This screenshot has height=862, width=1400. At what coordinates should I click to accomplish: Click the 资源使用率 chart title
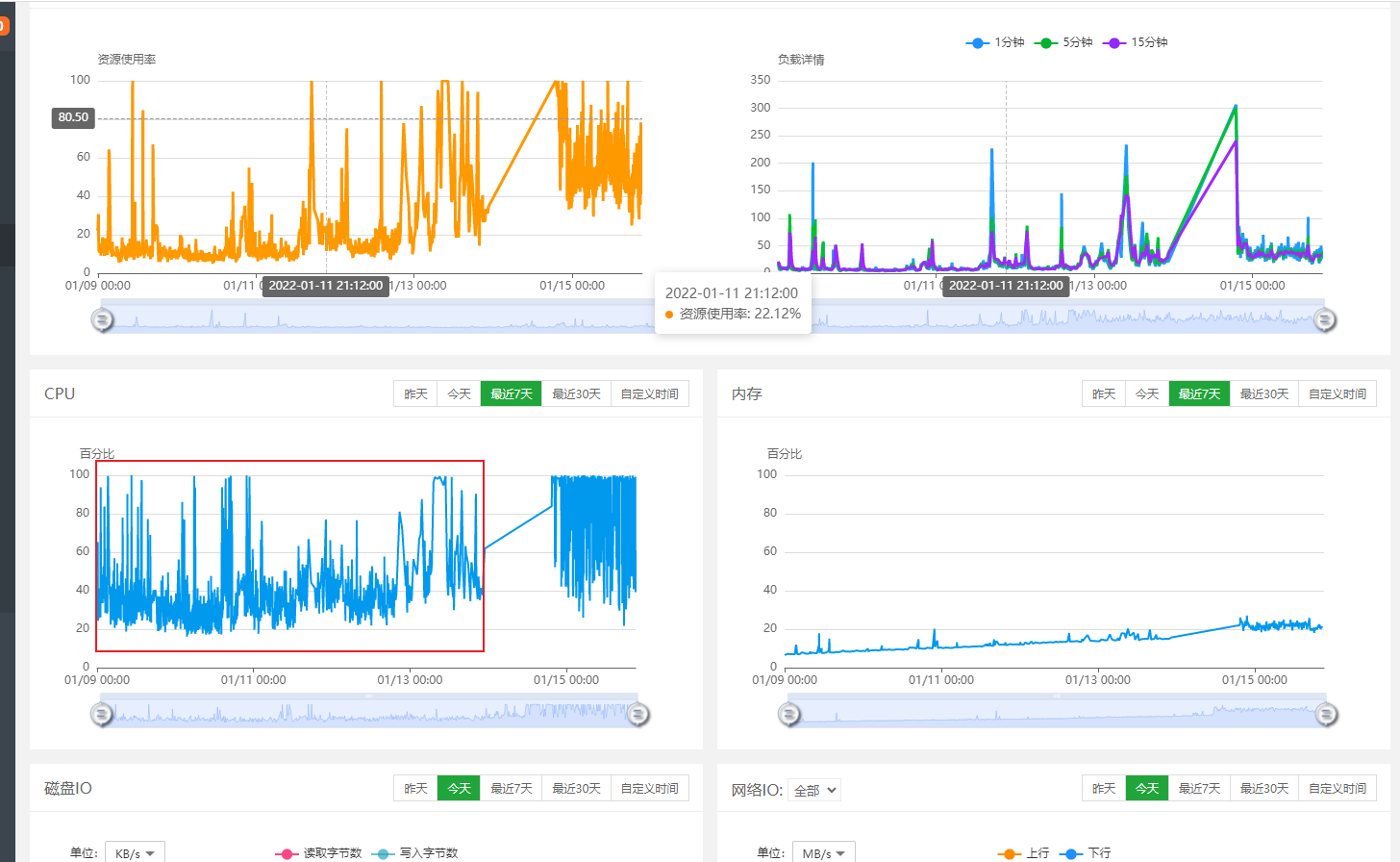click(126, 60)
